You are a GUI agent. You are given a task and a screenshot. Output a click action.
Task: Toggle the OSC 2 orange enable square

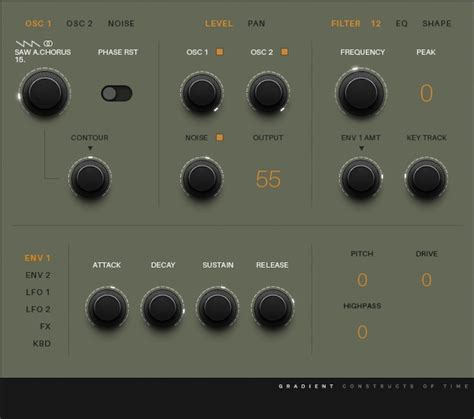(284, 52)
